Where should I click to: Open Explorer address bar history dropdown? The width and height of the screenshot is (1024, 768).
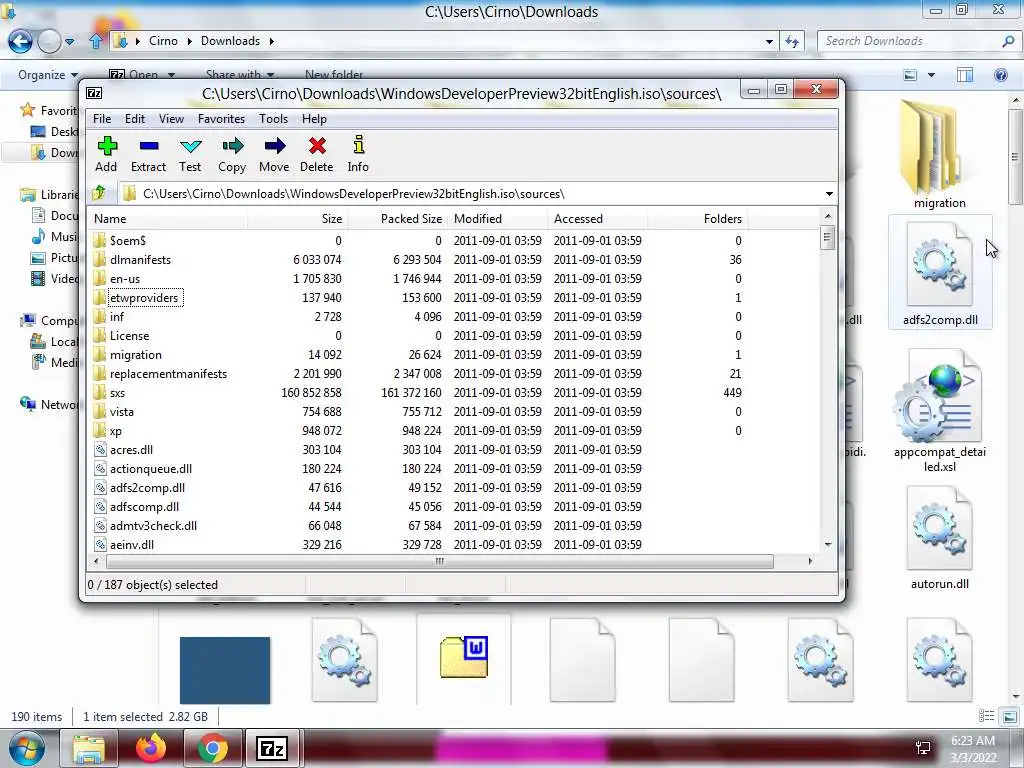tap(769, 41)
